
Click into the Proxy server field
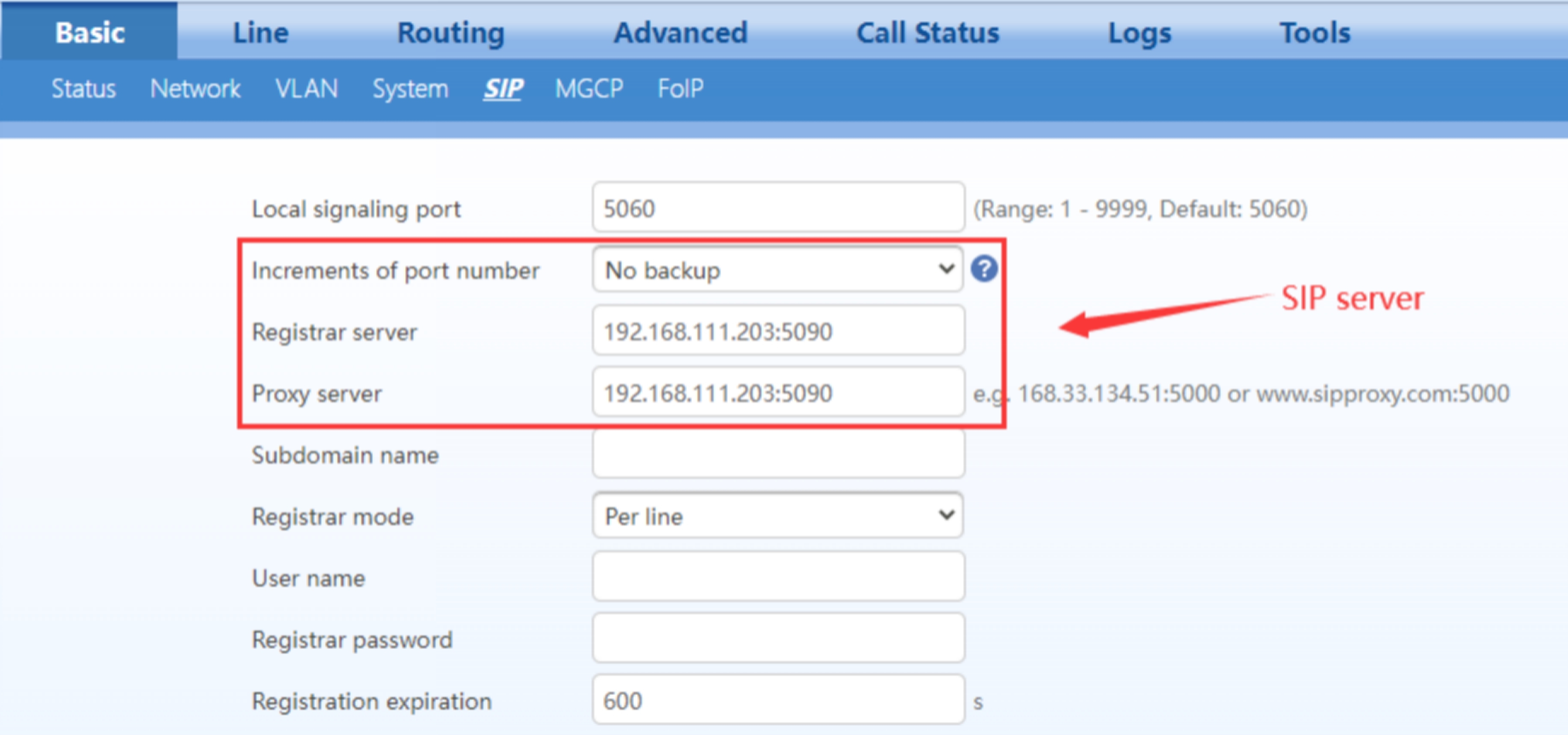(x=777, y=393)
